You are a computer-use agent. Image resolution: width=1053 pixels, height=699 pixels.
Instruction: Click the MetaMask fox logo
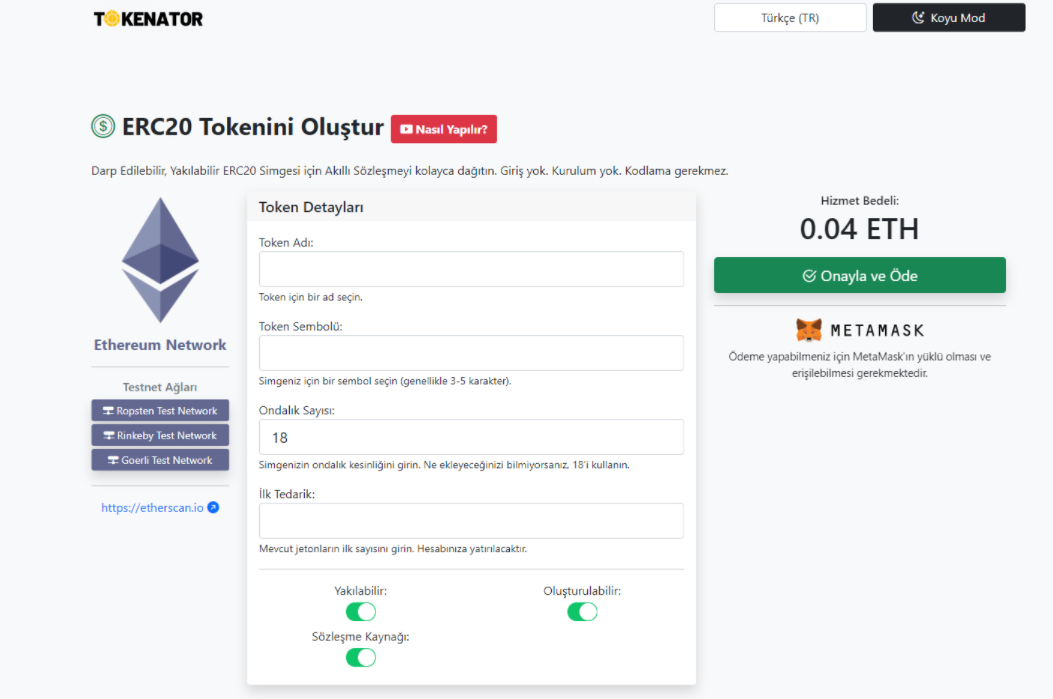coord(809,330)
